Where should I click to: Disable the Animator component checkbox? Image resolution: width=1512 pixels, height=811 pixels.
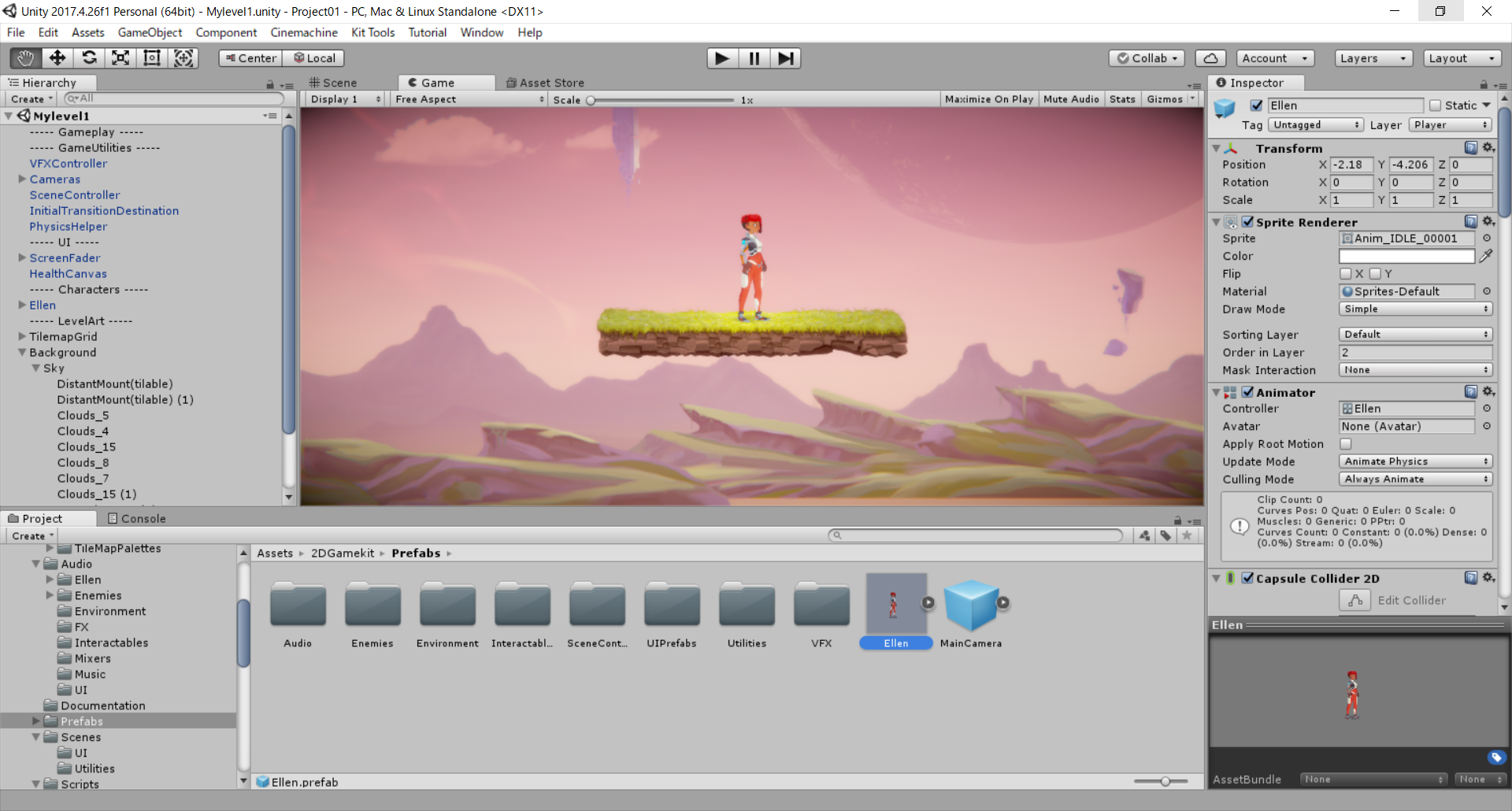pyautogui.click(x=1247, y=392)
